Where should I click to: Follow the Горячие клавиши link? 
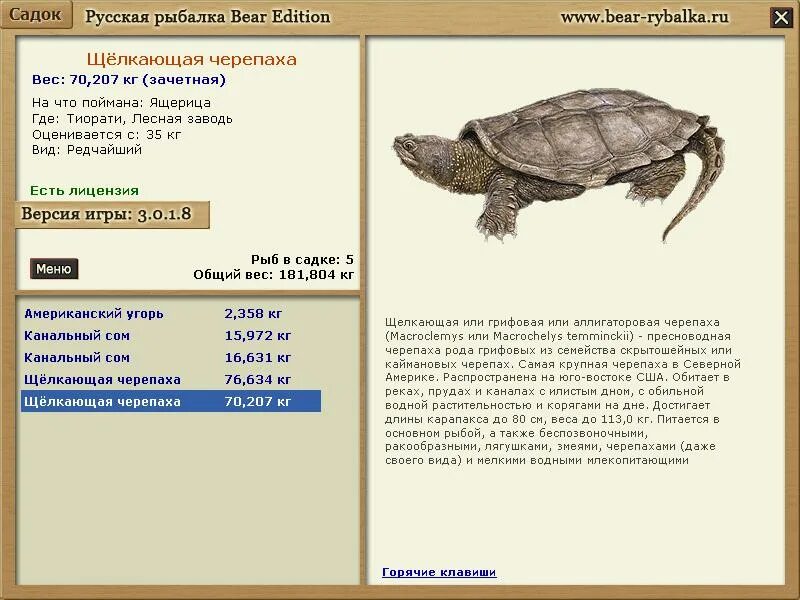(439, 572)
